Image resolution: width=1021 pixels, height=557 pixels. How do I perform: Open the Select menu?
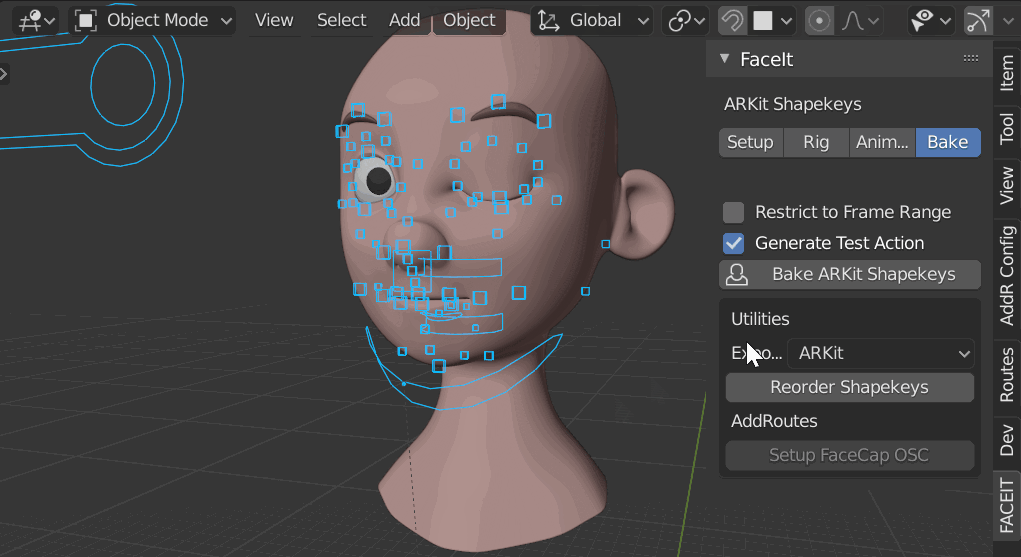click(x=342, y=20)
